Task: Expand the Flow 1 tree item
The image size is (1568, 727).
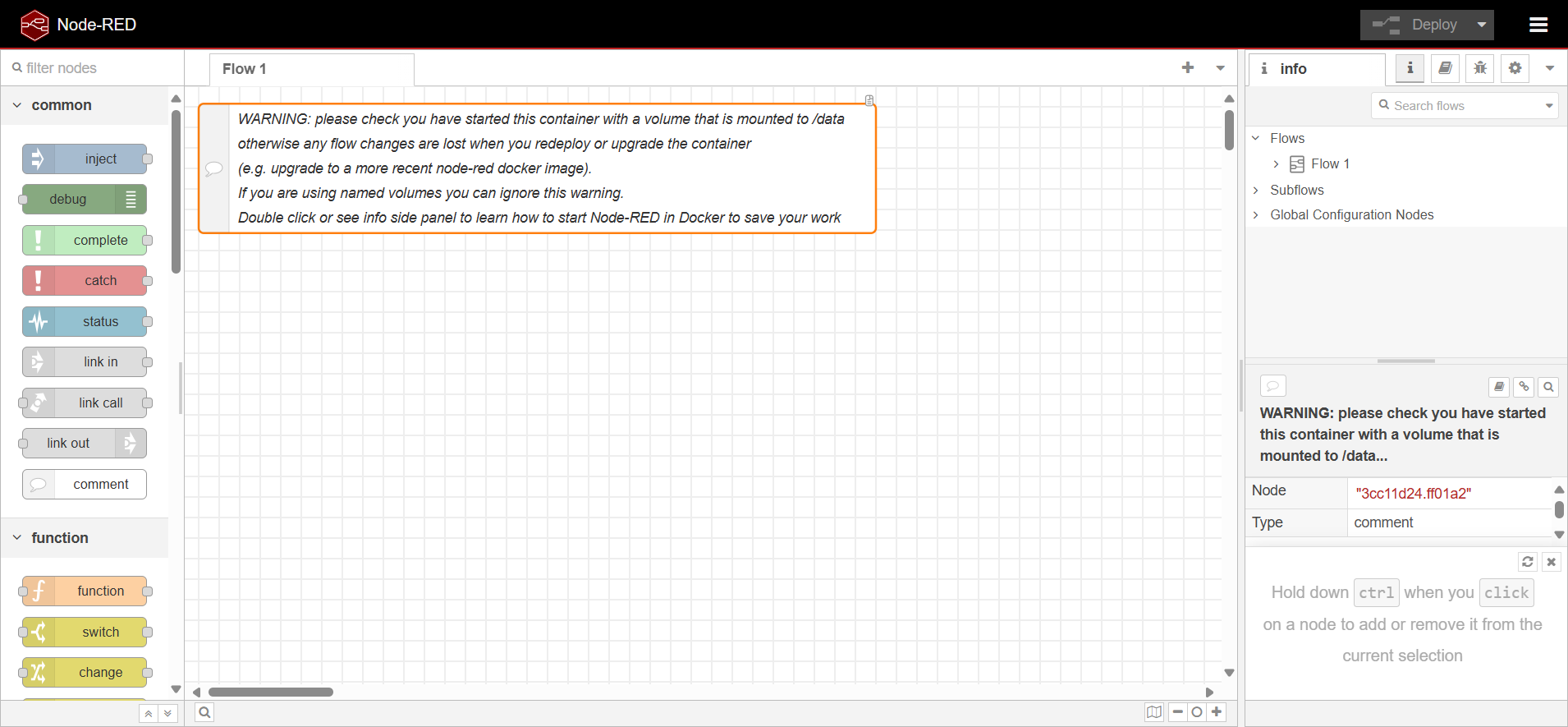Action: (x=1277, y=164)
